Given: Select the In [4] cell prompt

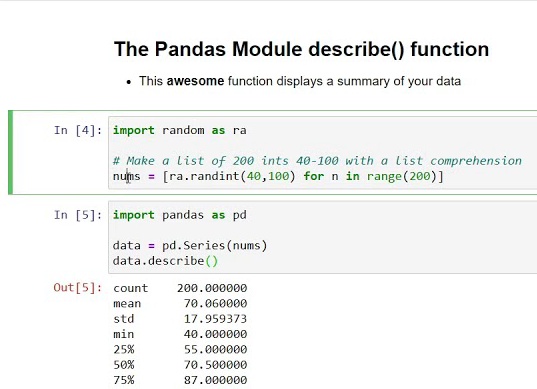Looking at the screenshot, I should [78, 130].
